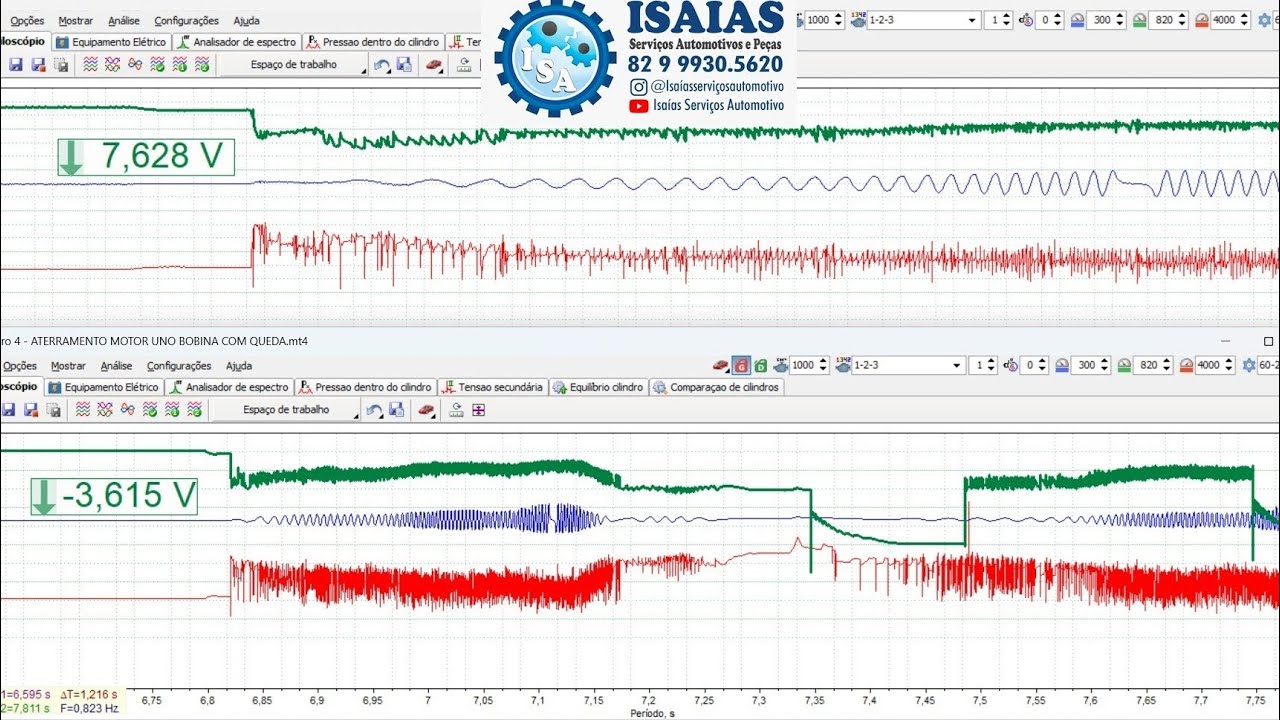Select Equilíbrio cilindro tab in lower window
The height and width of the screenshot is (720, 1280).
point(599,387)
